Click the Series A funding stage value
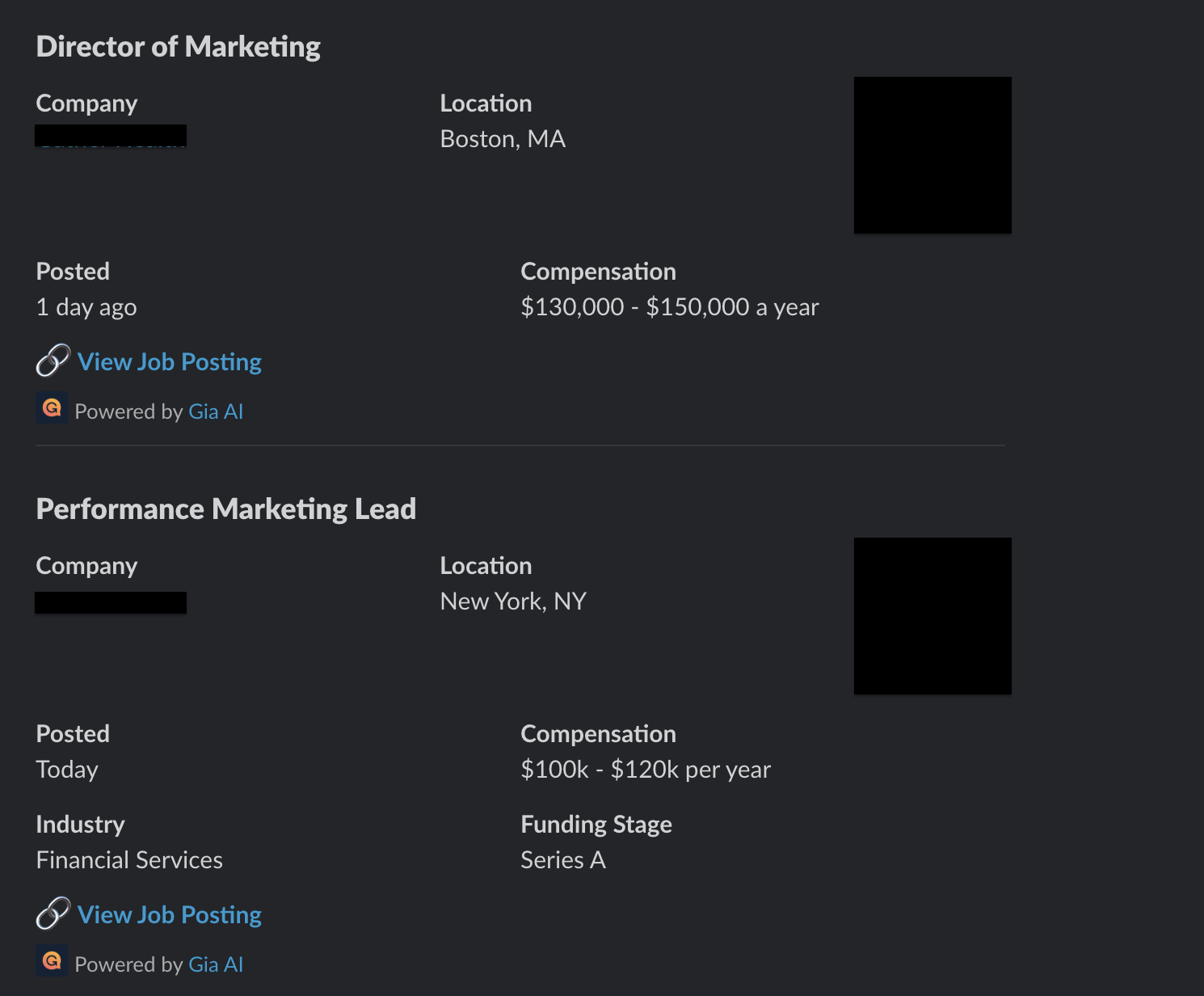 click(563, 860)
